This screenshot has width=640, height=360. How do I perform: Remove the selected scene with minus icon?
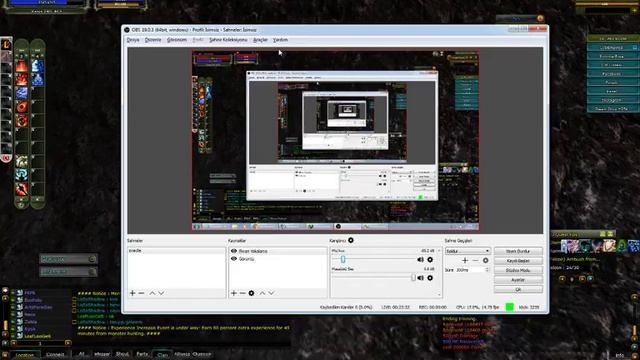point(141,293)
